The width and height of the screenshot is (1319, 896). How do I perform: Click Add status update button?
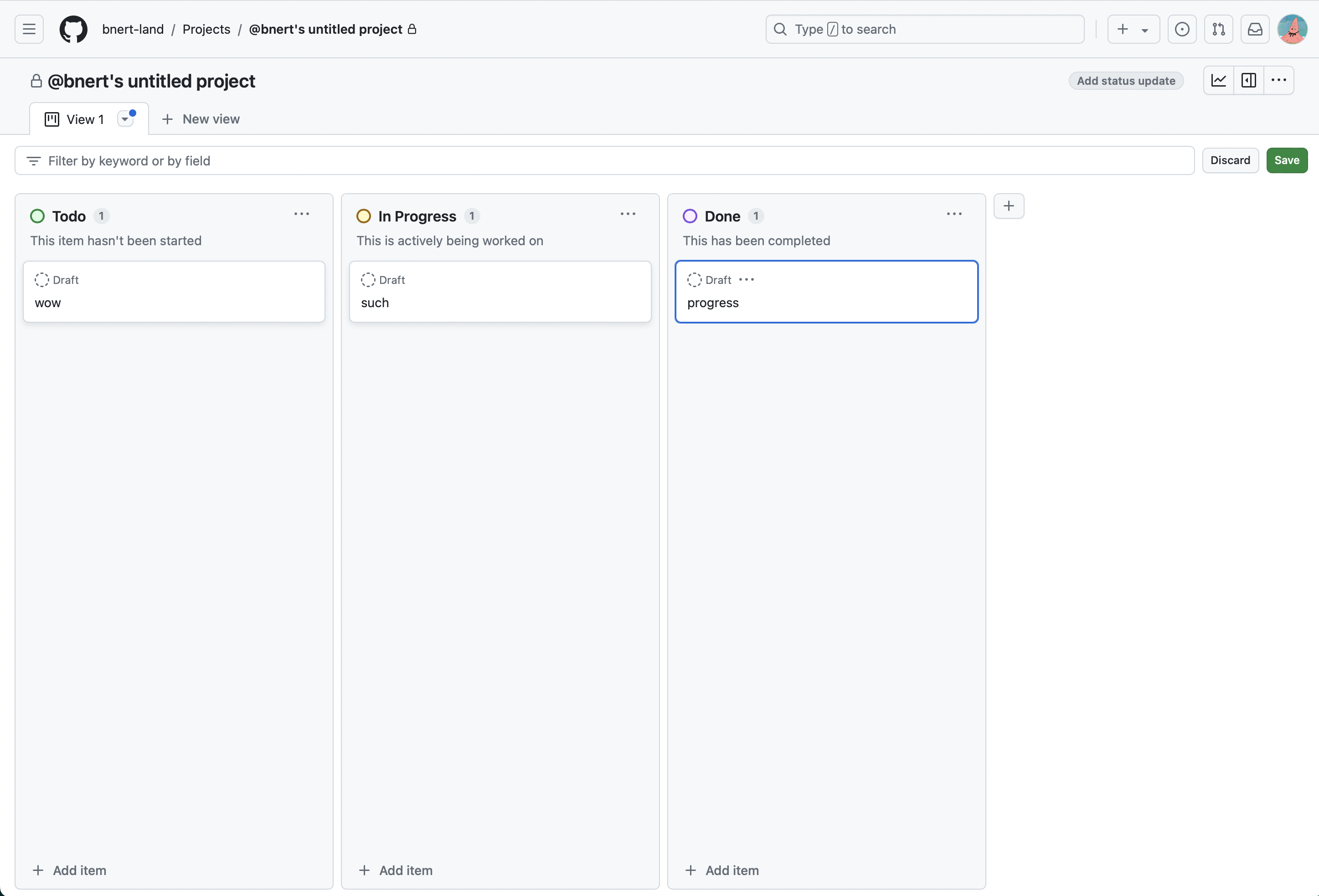[1125, 81]
